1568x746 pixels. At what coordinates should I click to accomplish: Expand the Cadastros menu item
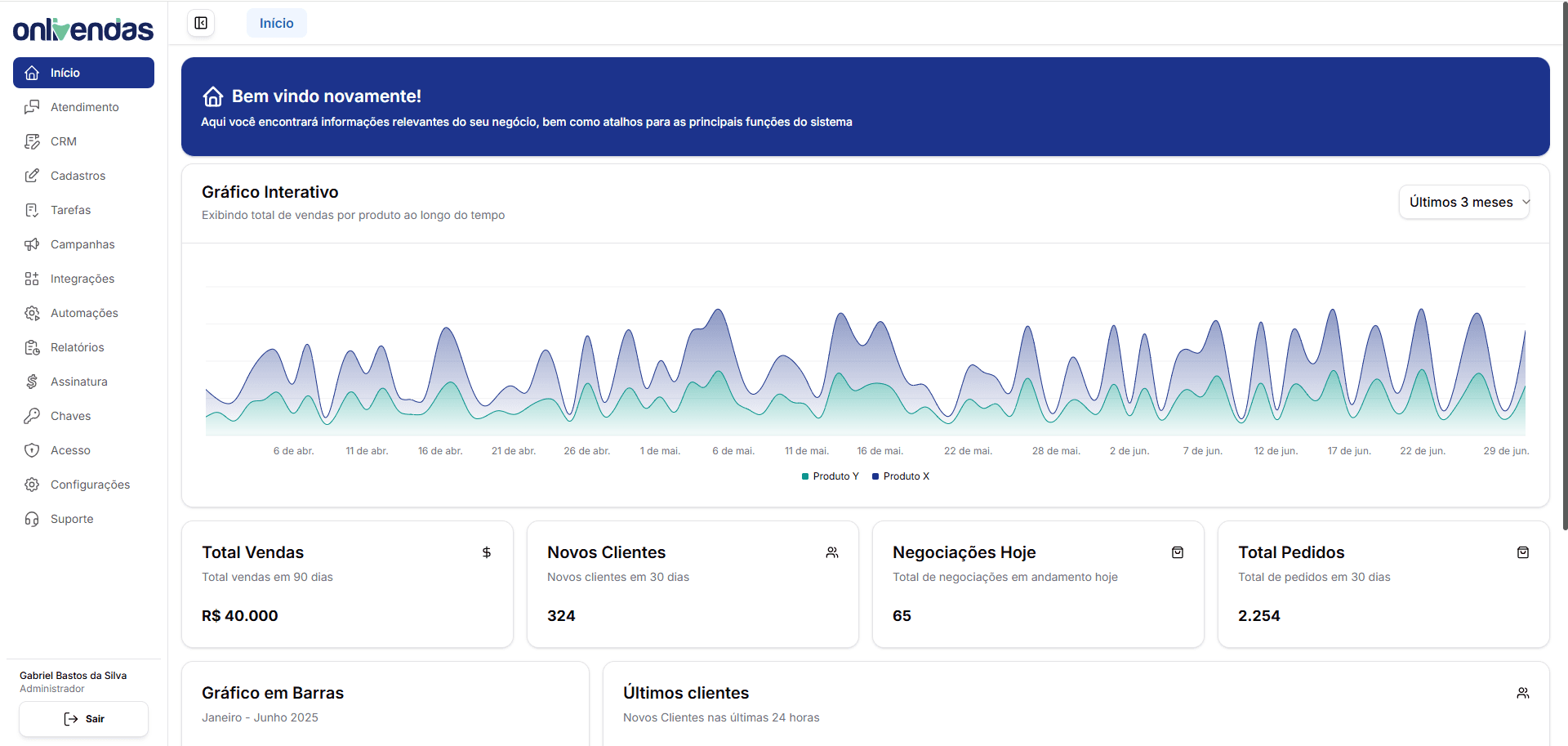pyautogui.click(x=78, y=175)
